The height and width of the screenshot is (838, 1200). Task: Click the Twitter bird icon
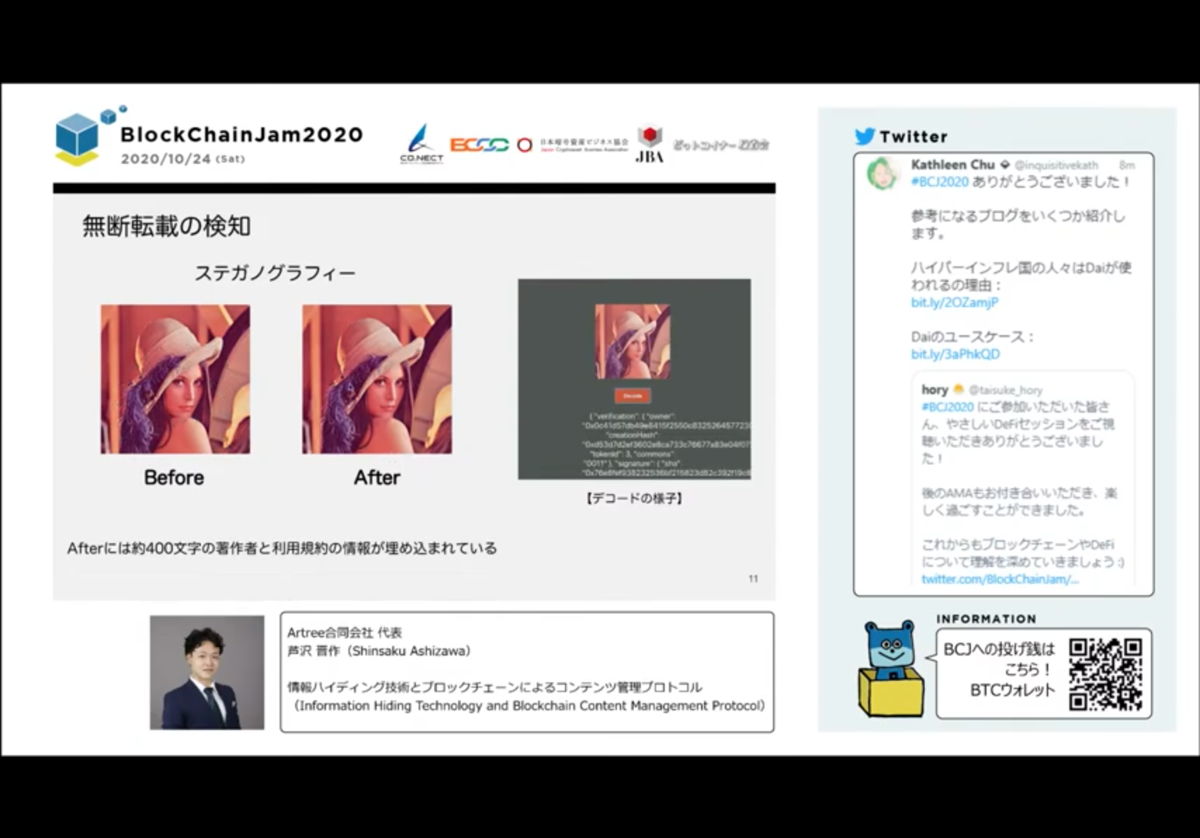click(864, 136)
